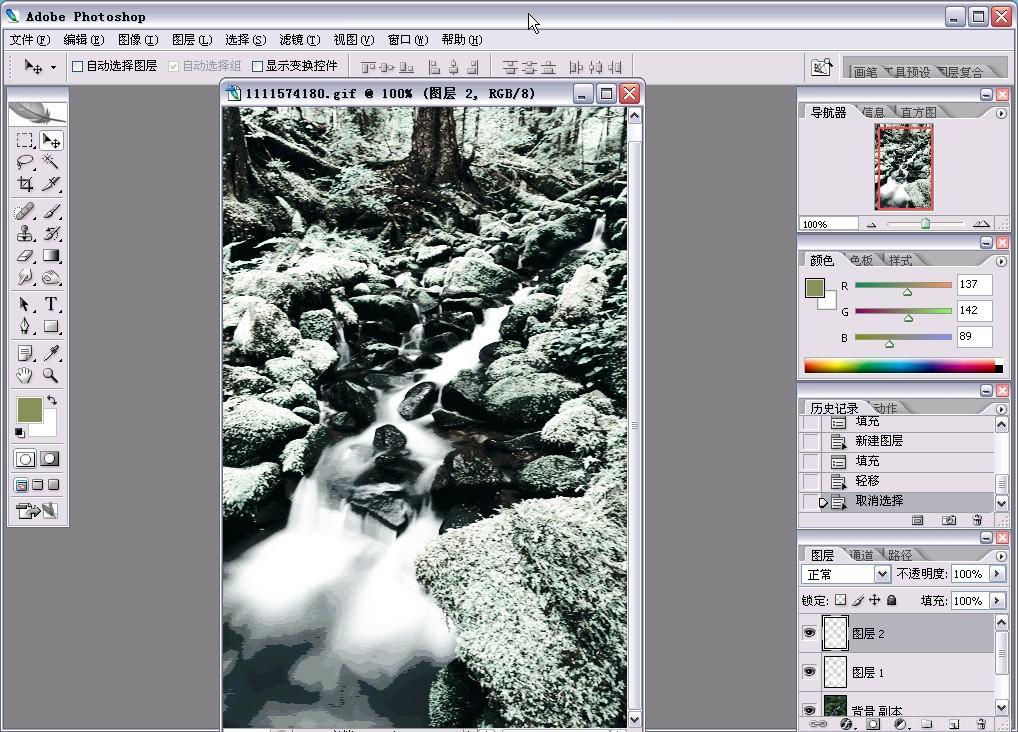Toggle lock position for the layer

[875, 600]
